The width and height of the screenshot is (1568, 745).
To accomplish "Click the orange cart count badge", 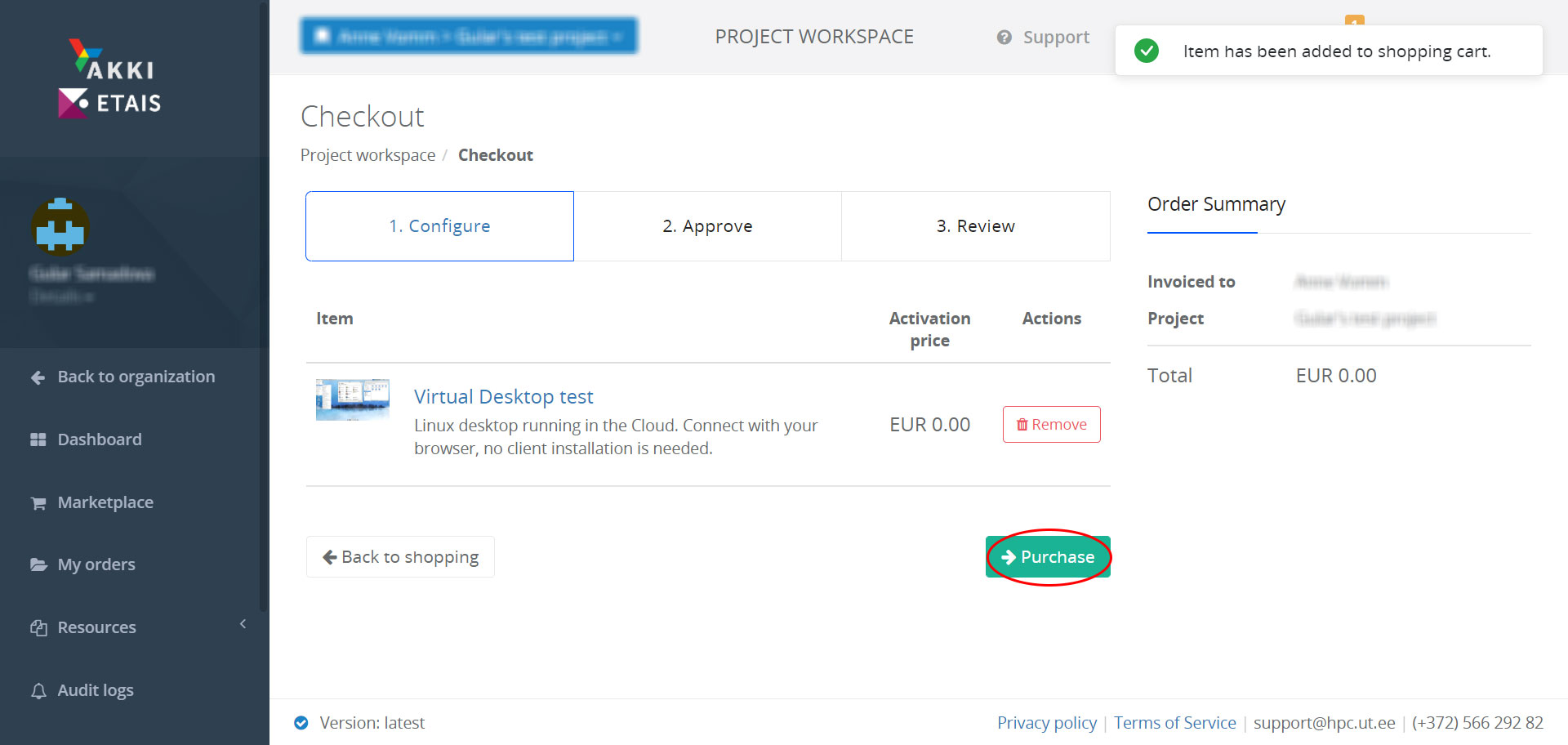I will [x=1354, y=20].
